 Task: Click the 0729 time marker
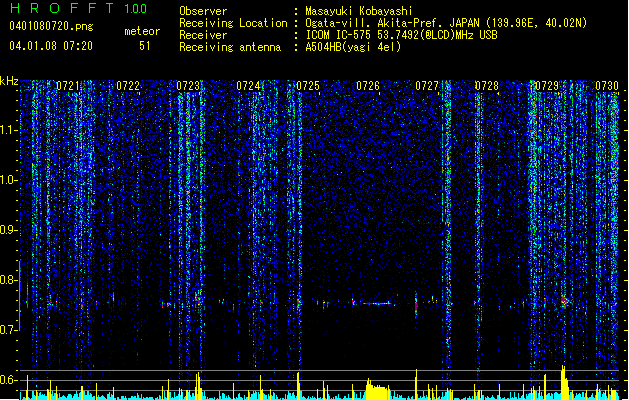click(x=547, y=86)
